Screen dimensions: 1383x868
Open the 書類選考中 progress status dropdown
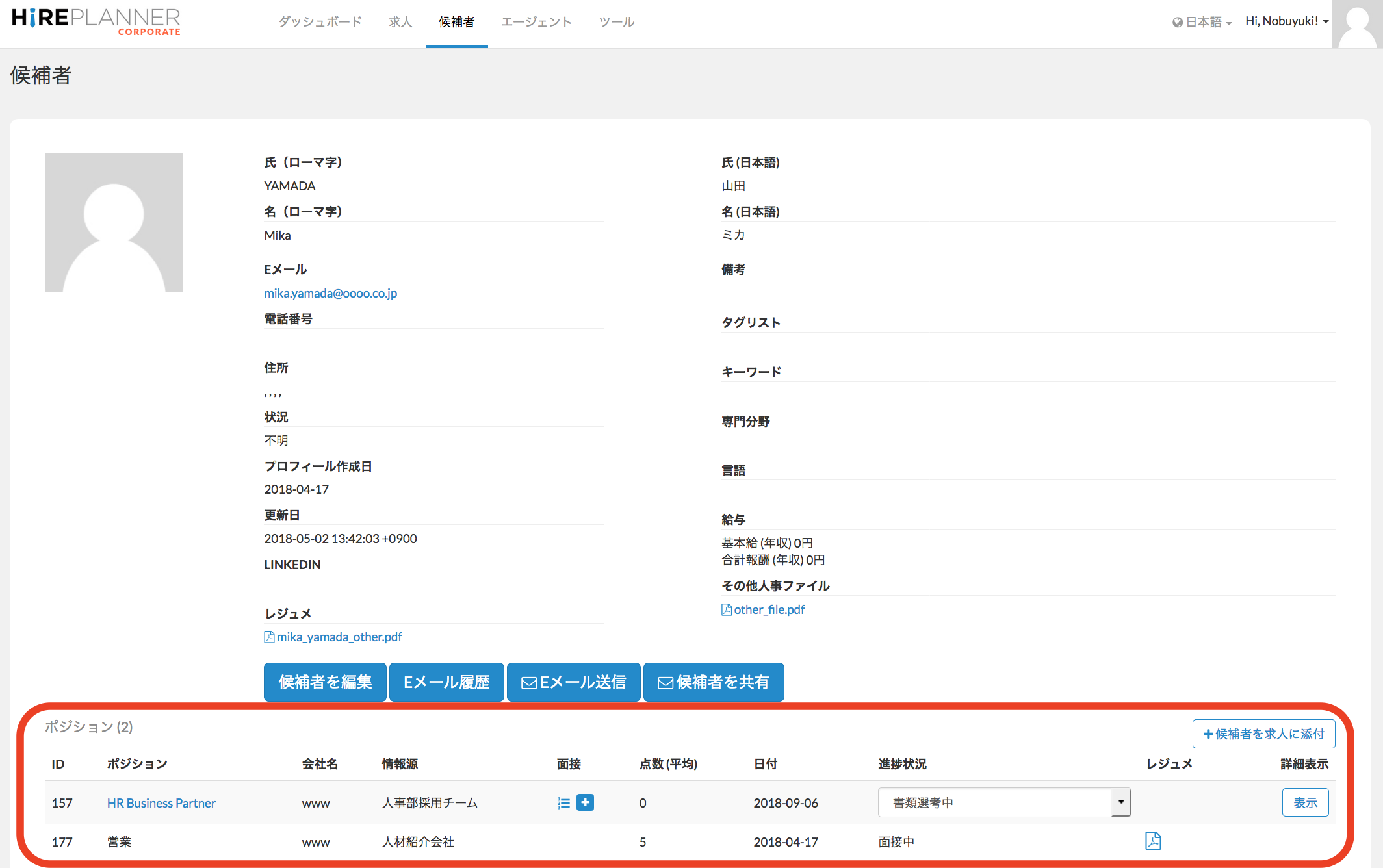coord(1003,802)
